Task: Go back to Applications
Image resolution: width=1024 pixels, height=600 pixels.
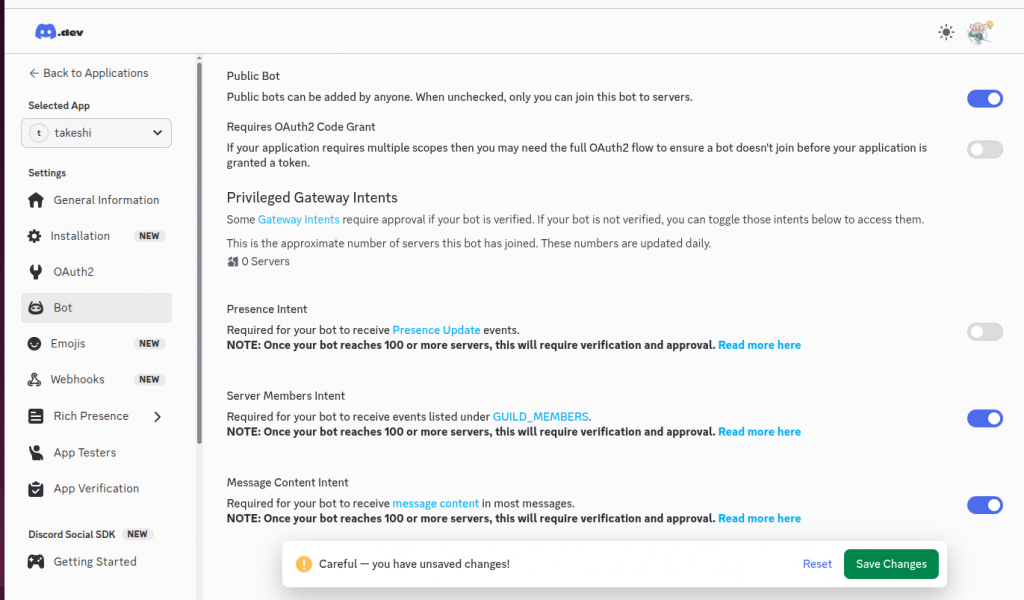Action: [x=88, y=73]
